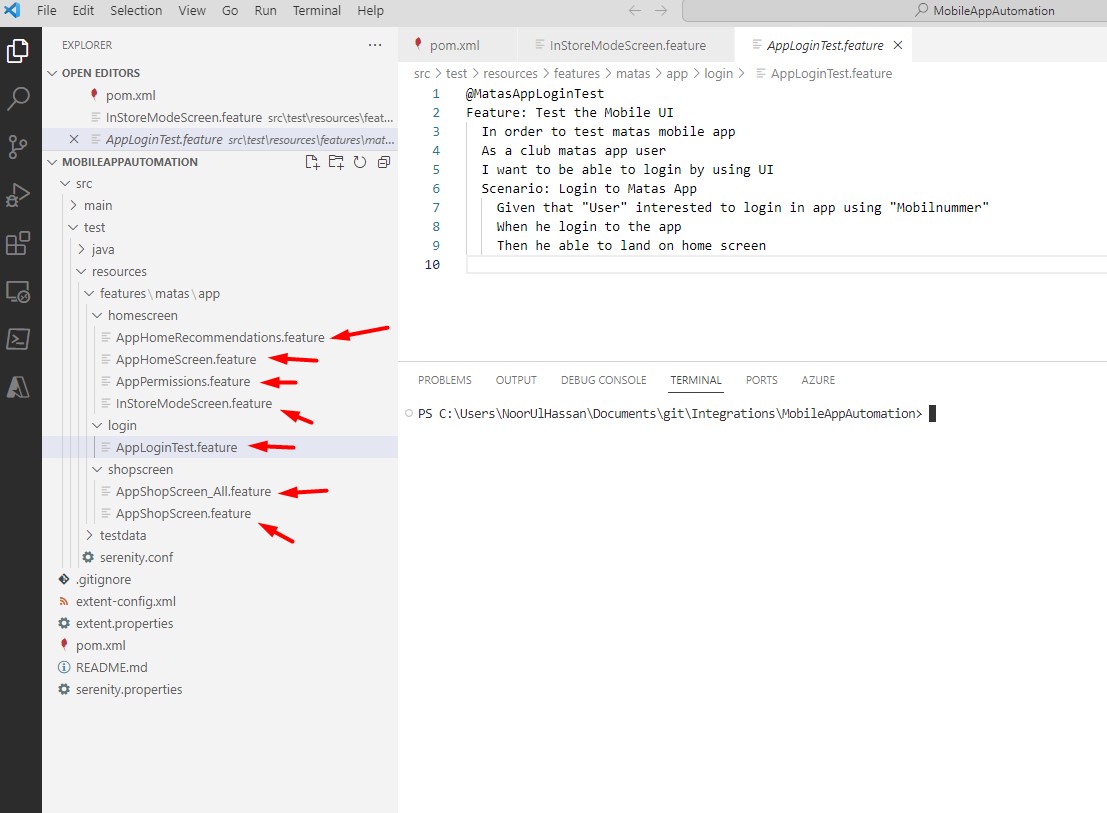Viewport: 1107px width, 813px height.
Task: Click pom.xml icon in Open Editors
Action: [x=94, y=95]
